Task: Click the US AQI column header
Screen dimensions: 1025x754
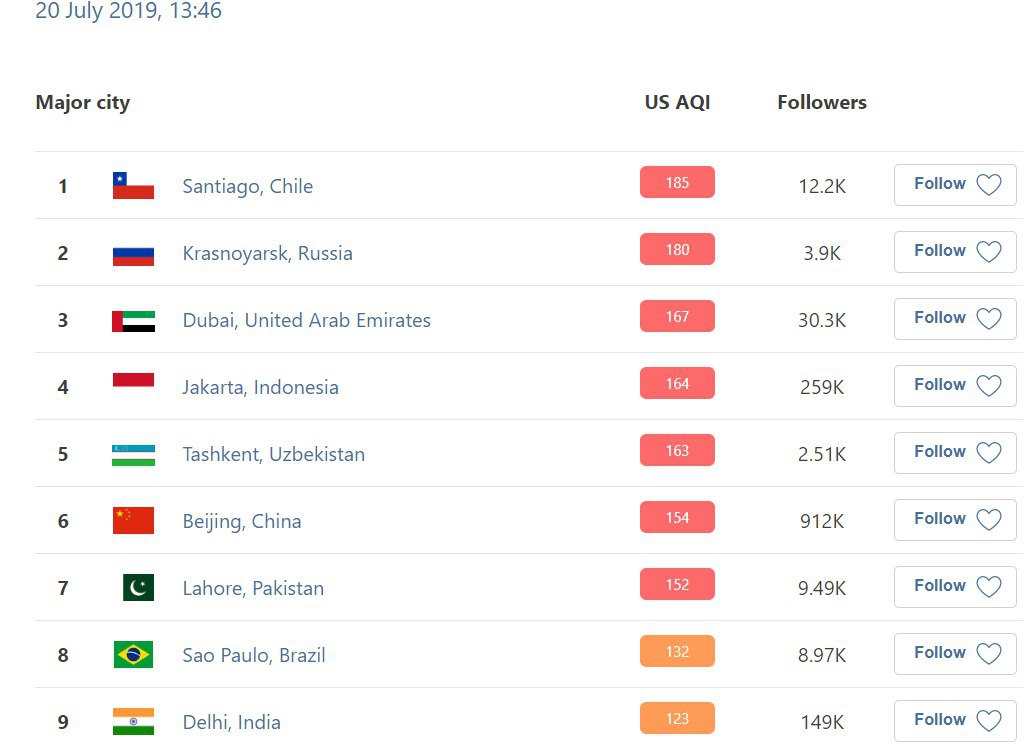Action: [677, 102]
